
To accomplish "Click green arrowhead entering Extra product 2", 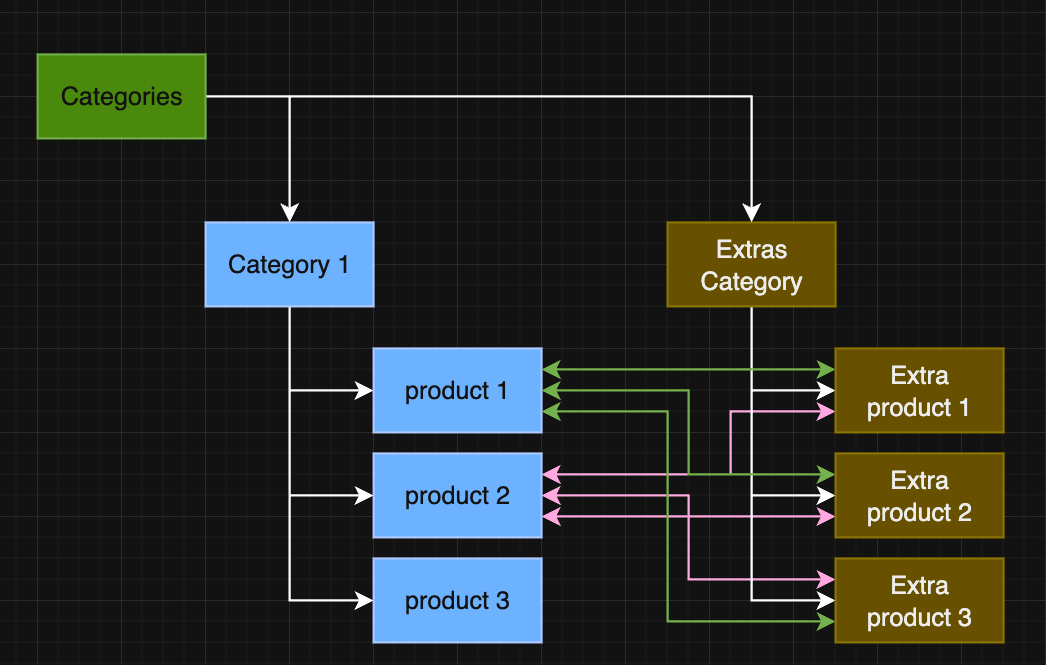I will pyautogui.click(x=826, y=474).
